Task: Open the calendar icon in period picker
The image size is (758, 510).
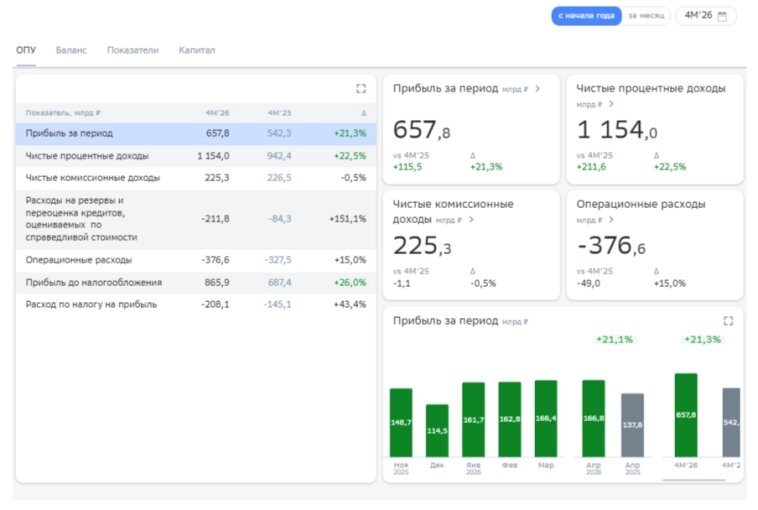Action: (x=722, y=16)
